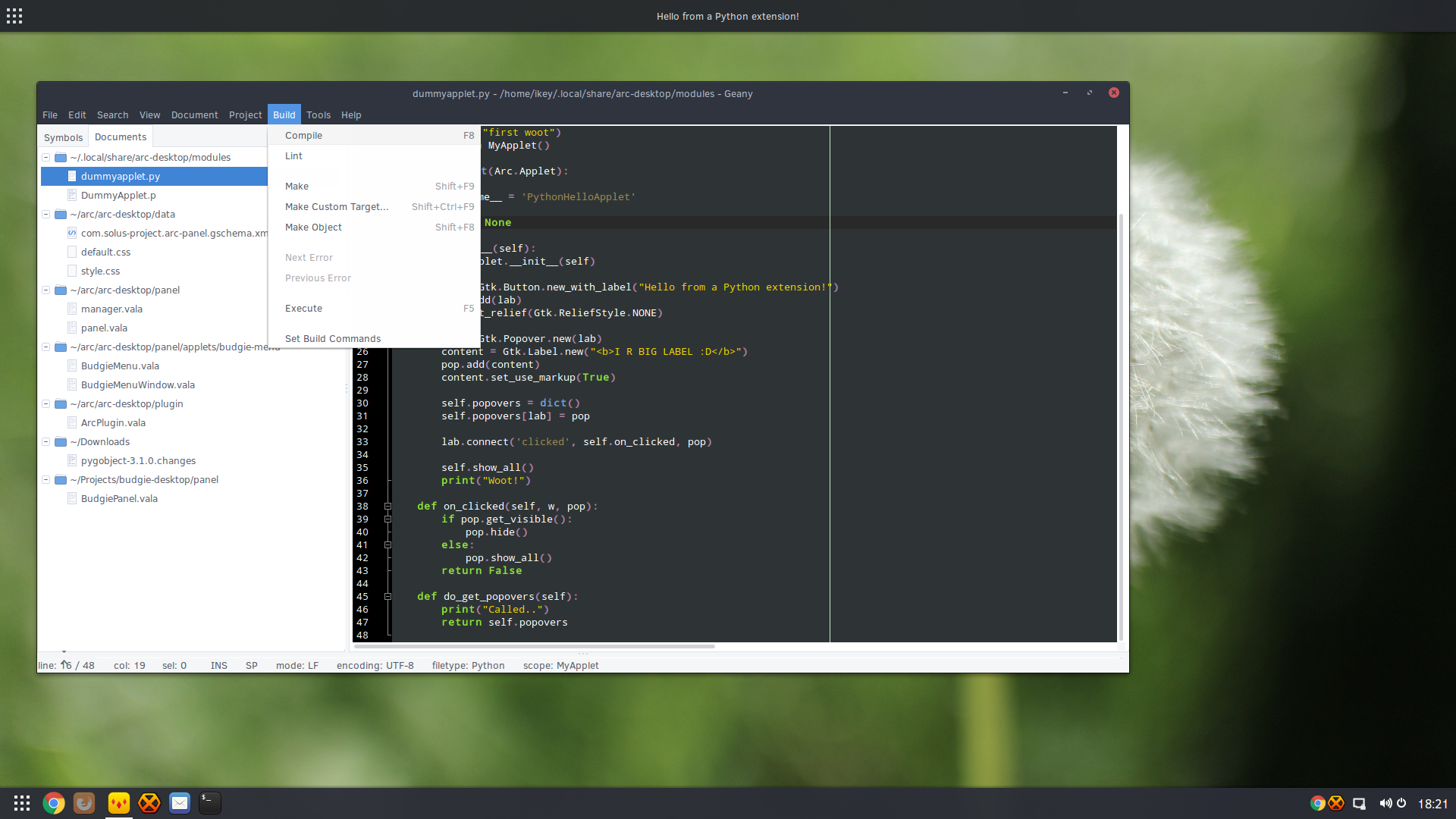This screenshot has height=819, width=1456.
Task: Open BudgieMenuWindow.vala from the tree
Action: [x=138, y=385]
